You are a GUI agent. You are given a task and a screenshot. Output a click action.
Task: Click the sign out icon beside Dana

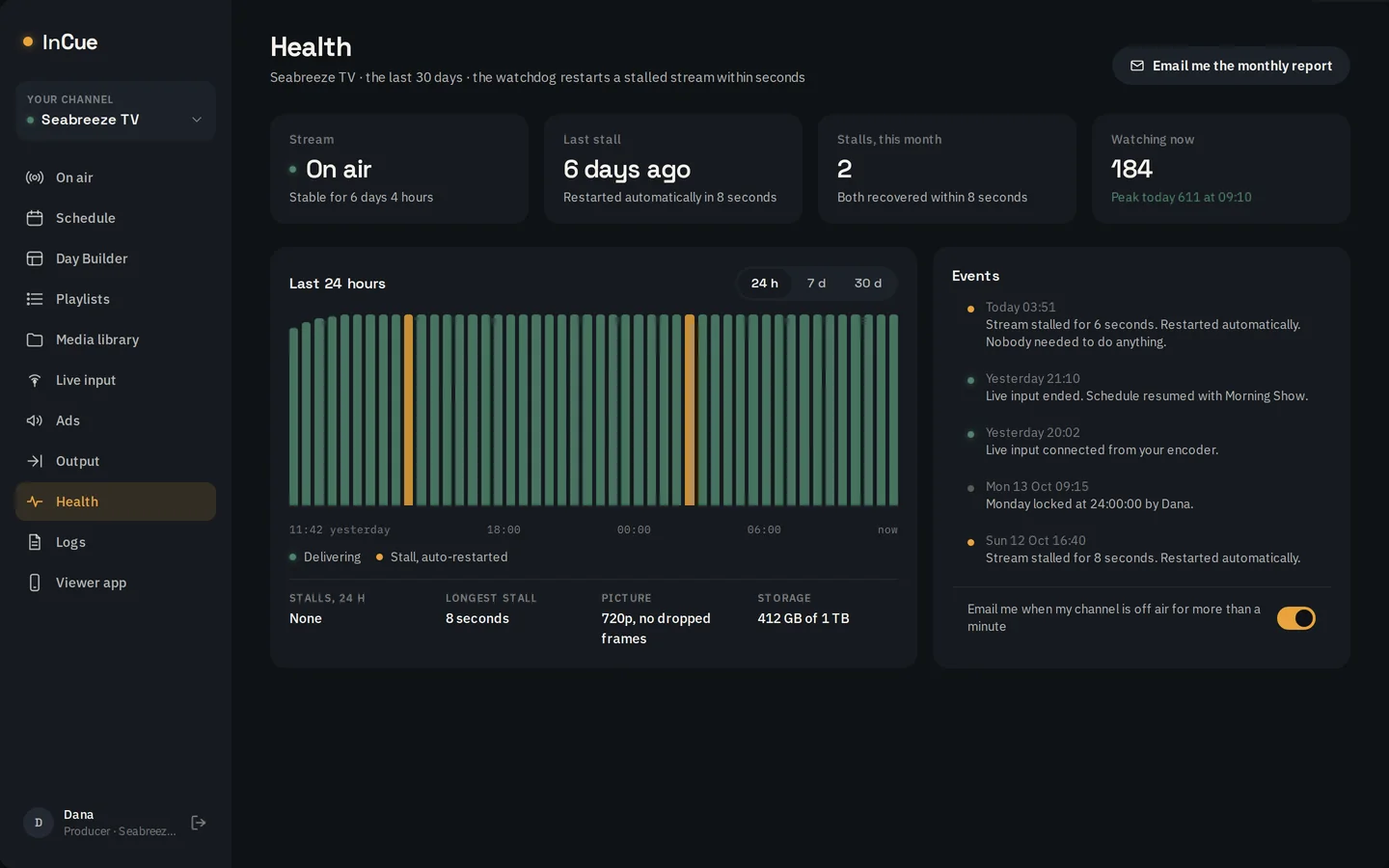[199, 823]
